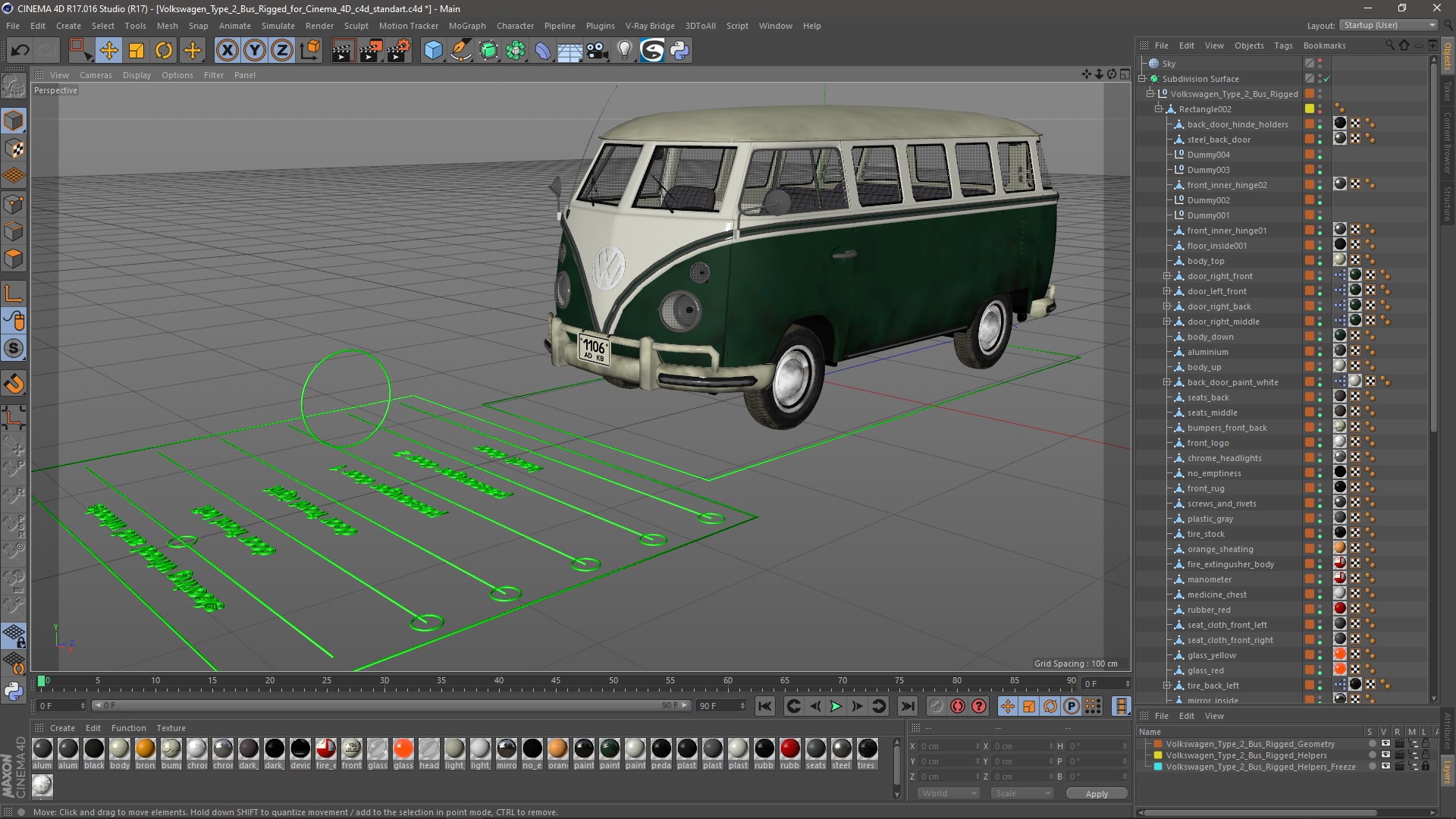Select the Rotate tool in top toolbar
1456x819 pixels.
[x=164, y=51]
